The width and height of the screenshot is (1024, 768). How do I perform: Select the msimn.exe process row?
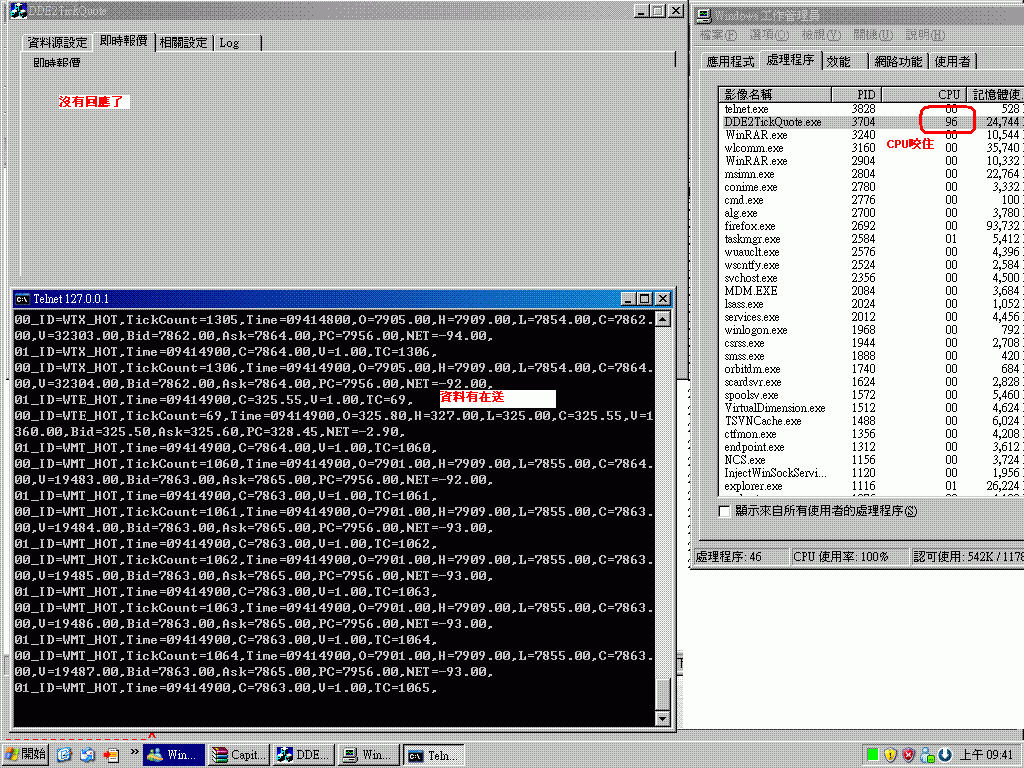click(x=872, y=174)
